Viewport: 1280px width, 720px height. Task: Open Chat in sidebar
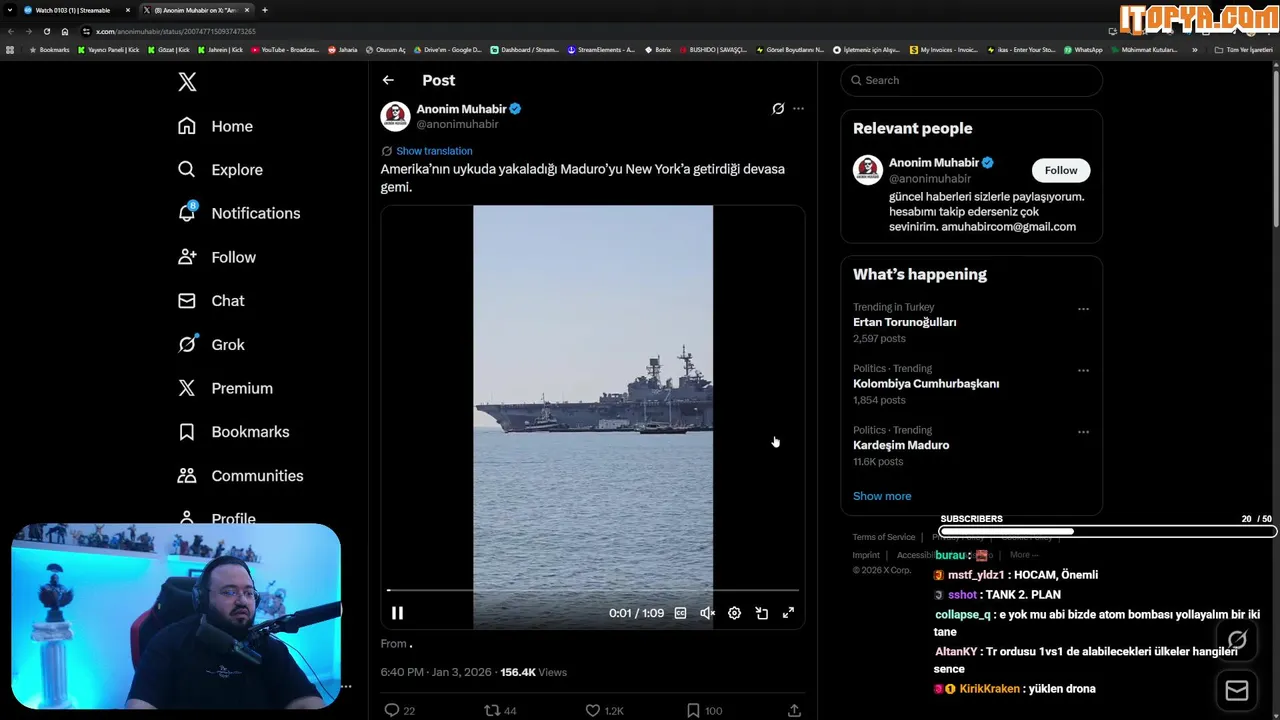[211, 301]
